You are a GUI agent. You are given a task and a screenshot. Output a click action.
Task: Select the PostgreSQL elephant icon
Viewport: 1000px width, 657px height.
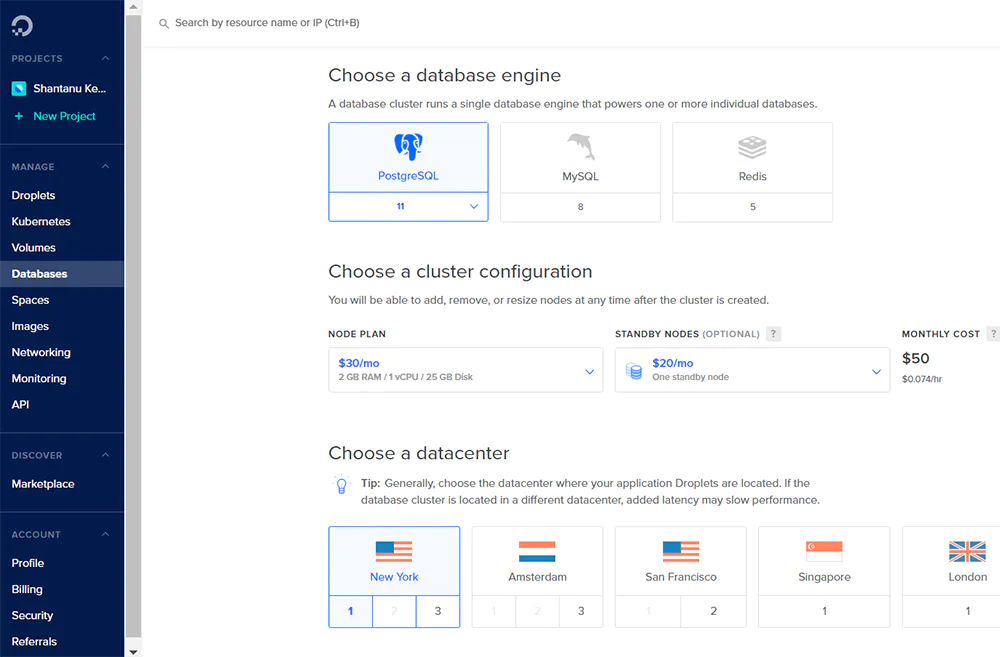click(x=408, y=147)
